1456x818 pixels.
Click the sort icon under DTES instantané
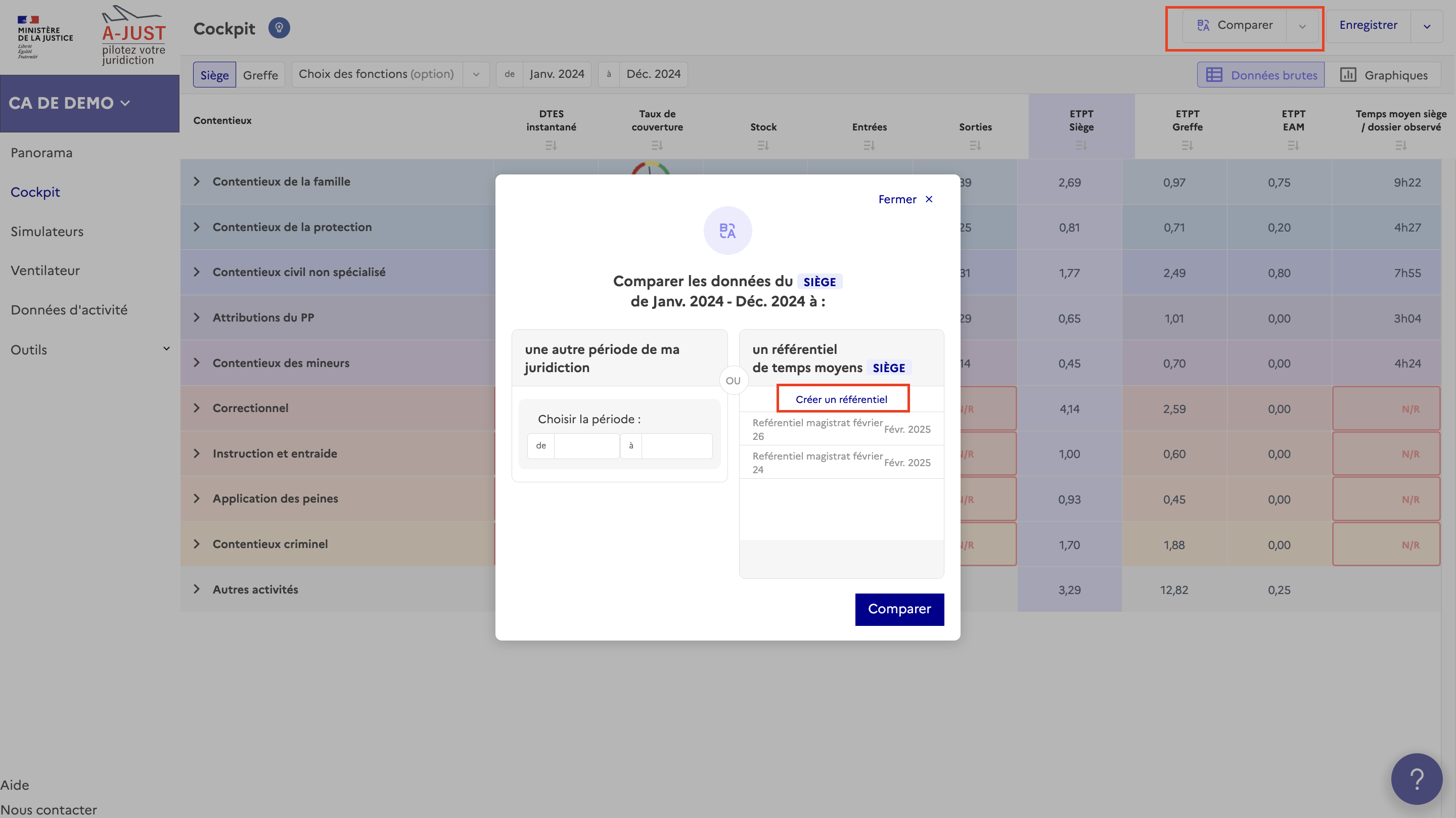point(551,146)
